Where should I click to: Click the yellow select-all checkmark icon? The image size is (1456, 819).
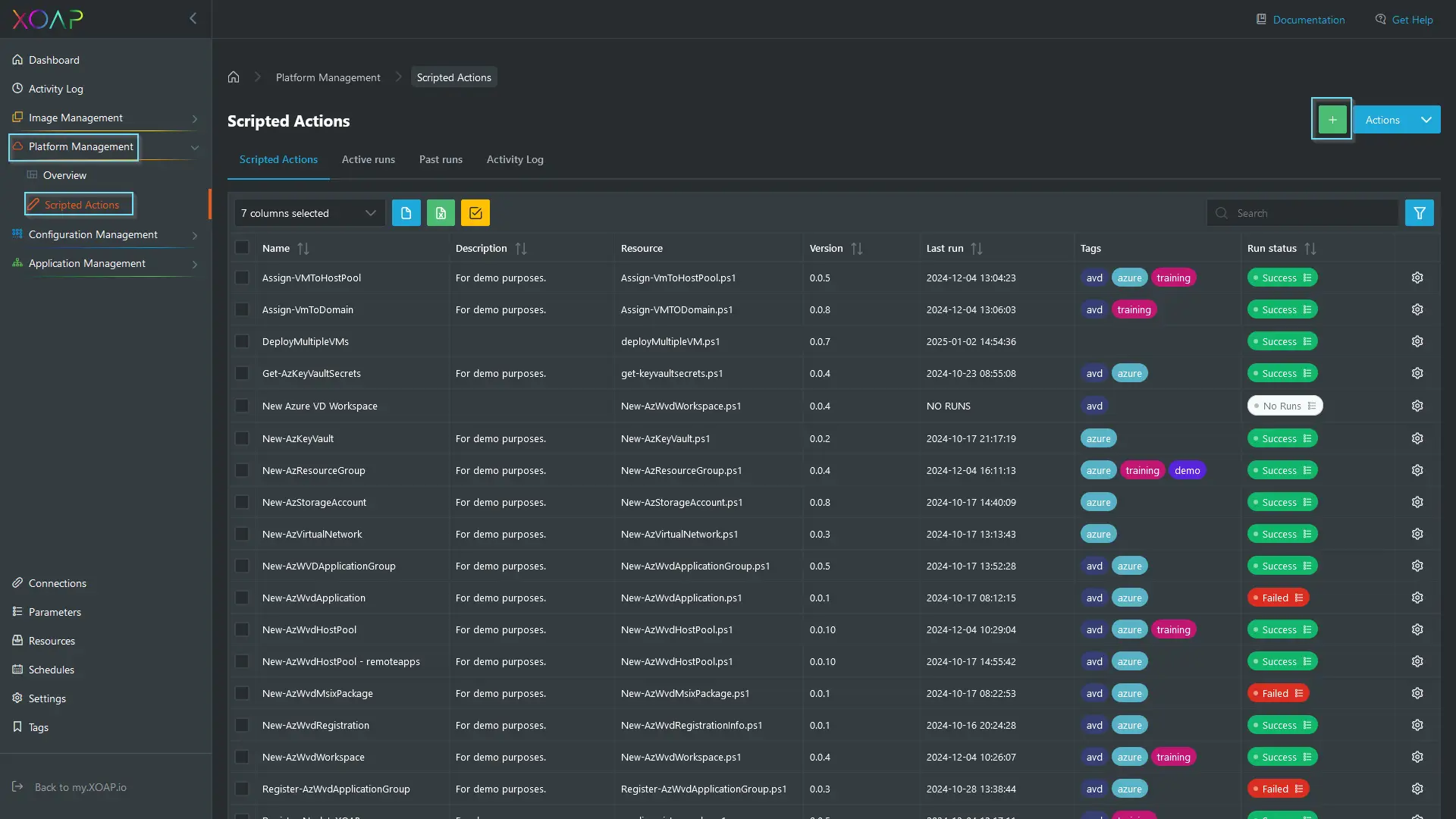[x=475, y=213]
